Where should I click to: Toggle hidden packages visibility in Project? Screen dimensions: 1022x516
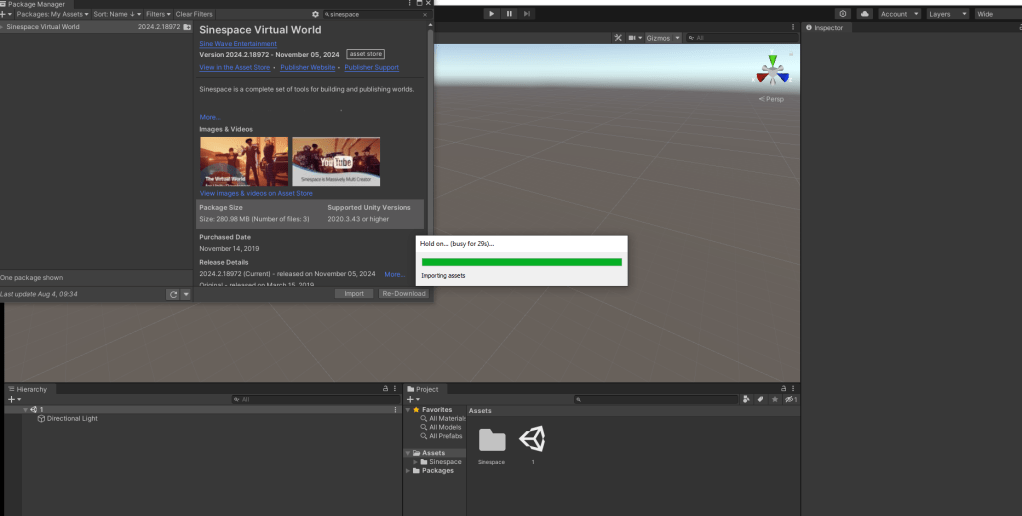pos(790,399)
